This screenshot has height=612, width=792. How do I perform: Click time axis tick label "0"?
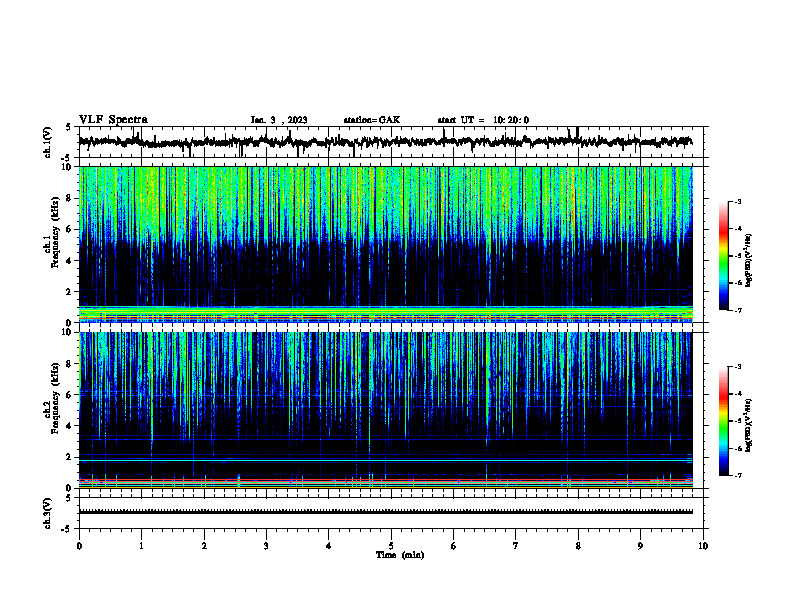[79, 546]
